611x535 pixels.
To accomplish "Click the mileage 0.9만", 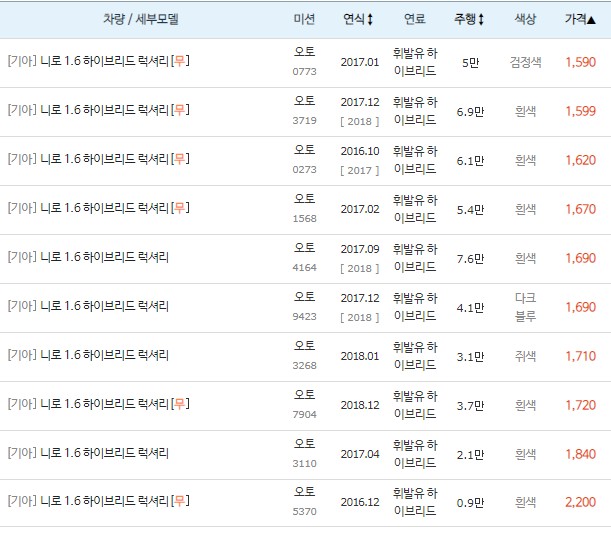I will point(470,503).
